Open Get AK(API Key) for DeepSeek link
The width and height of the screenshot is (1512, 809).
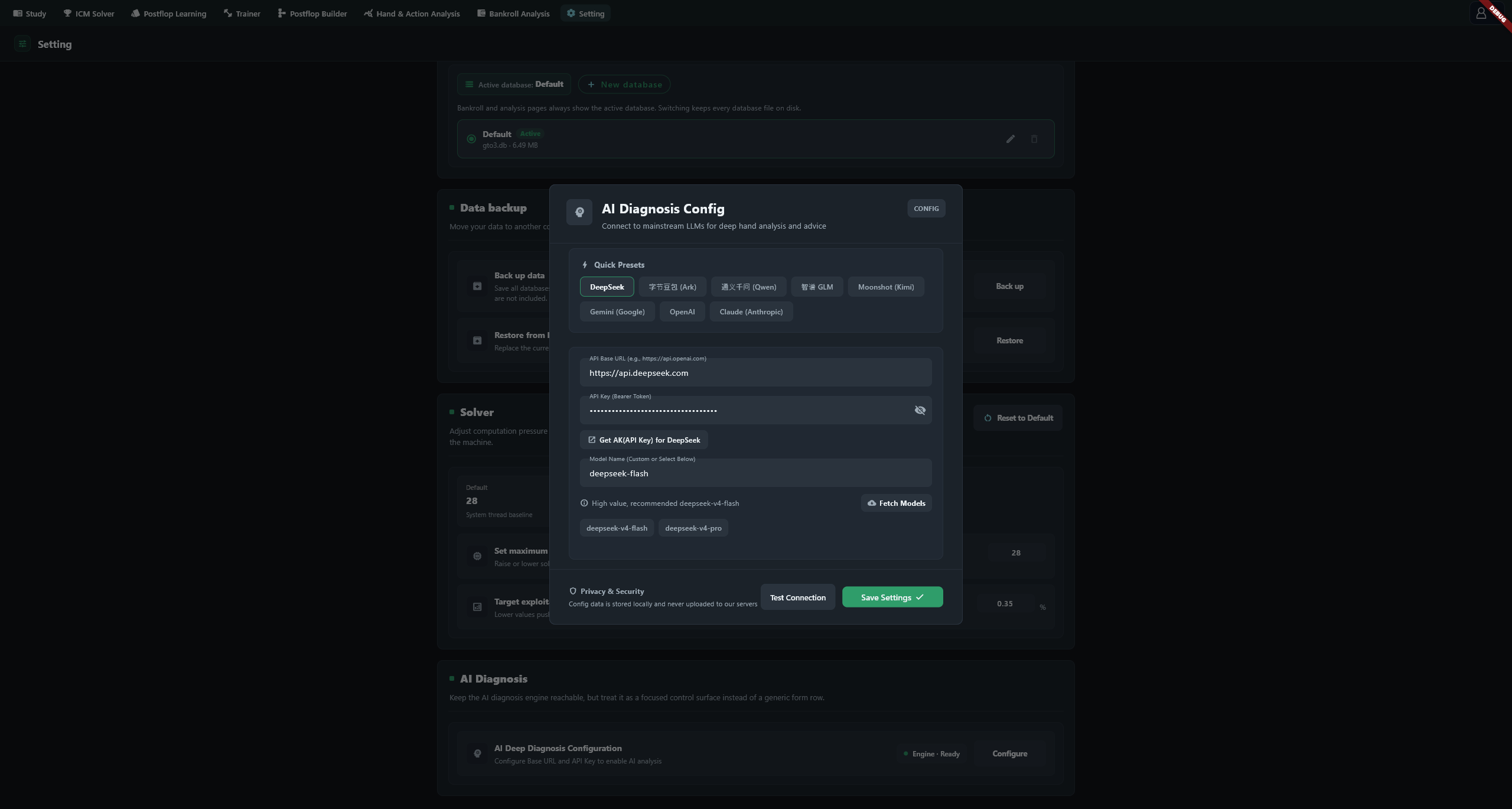[644, 440]
